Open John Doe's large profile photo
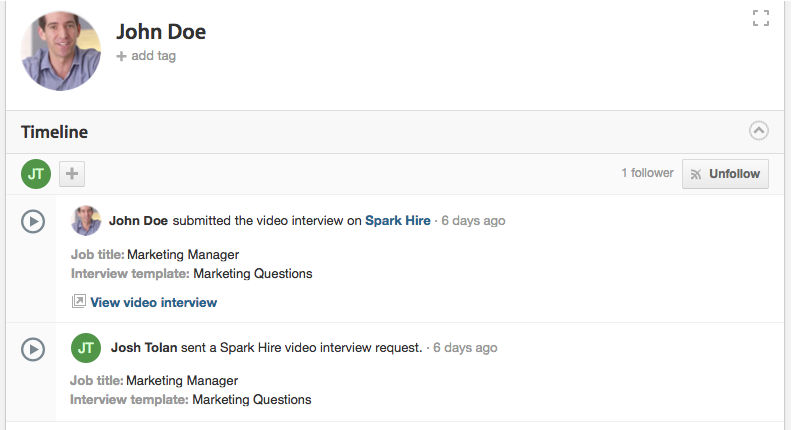The width and height of the screenshot is (792, 430). 61,52
